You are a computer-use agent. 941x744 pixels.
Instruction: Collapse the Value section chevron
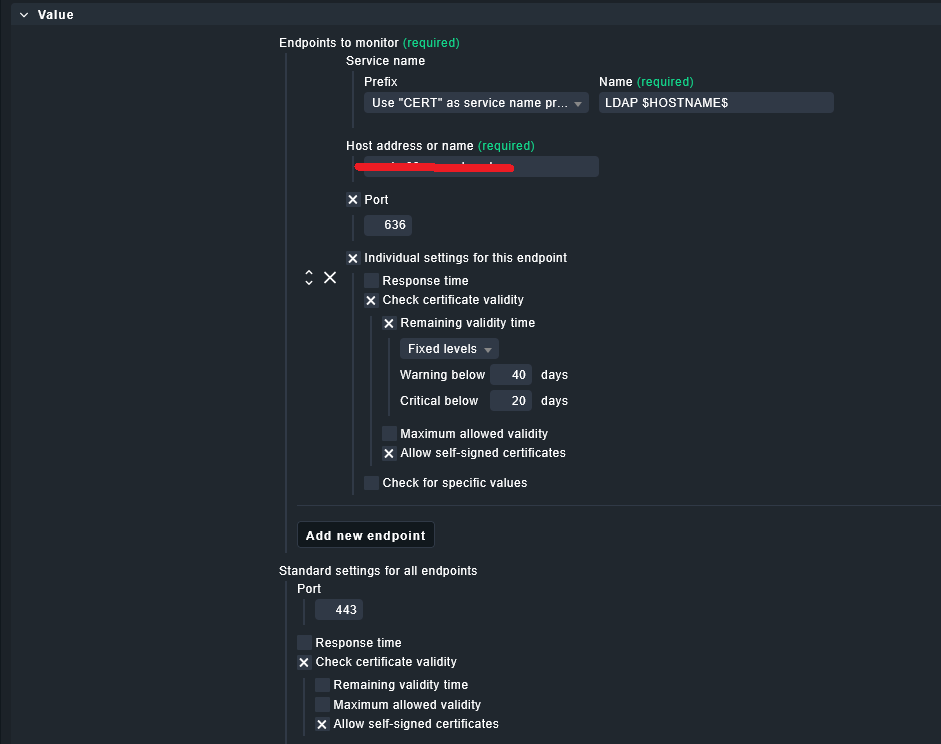pos(24,15)
